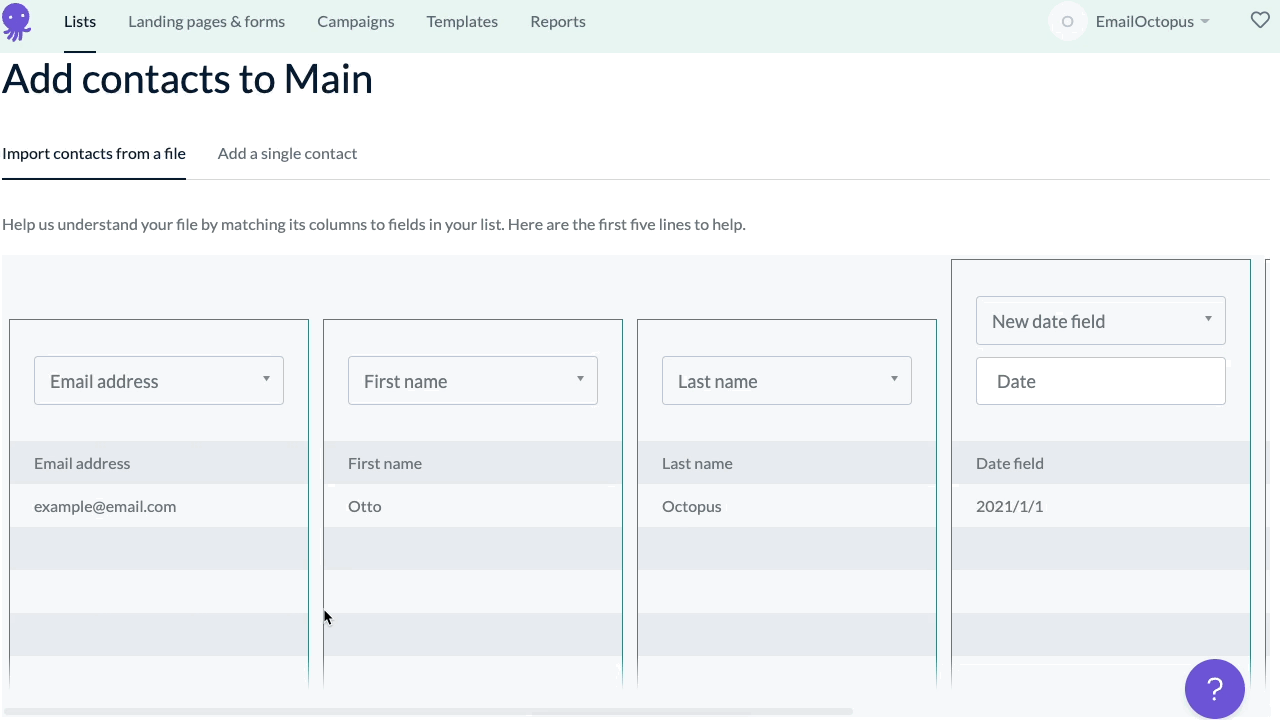This screenshot has height=720, width=1280.
Task: Click the Octopus last name preview row
Action: click(691, 506)
